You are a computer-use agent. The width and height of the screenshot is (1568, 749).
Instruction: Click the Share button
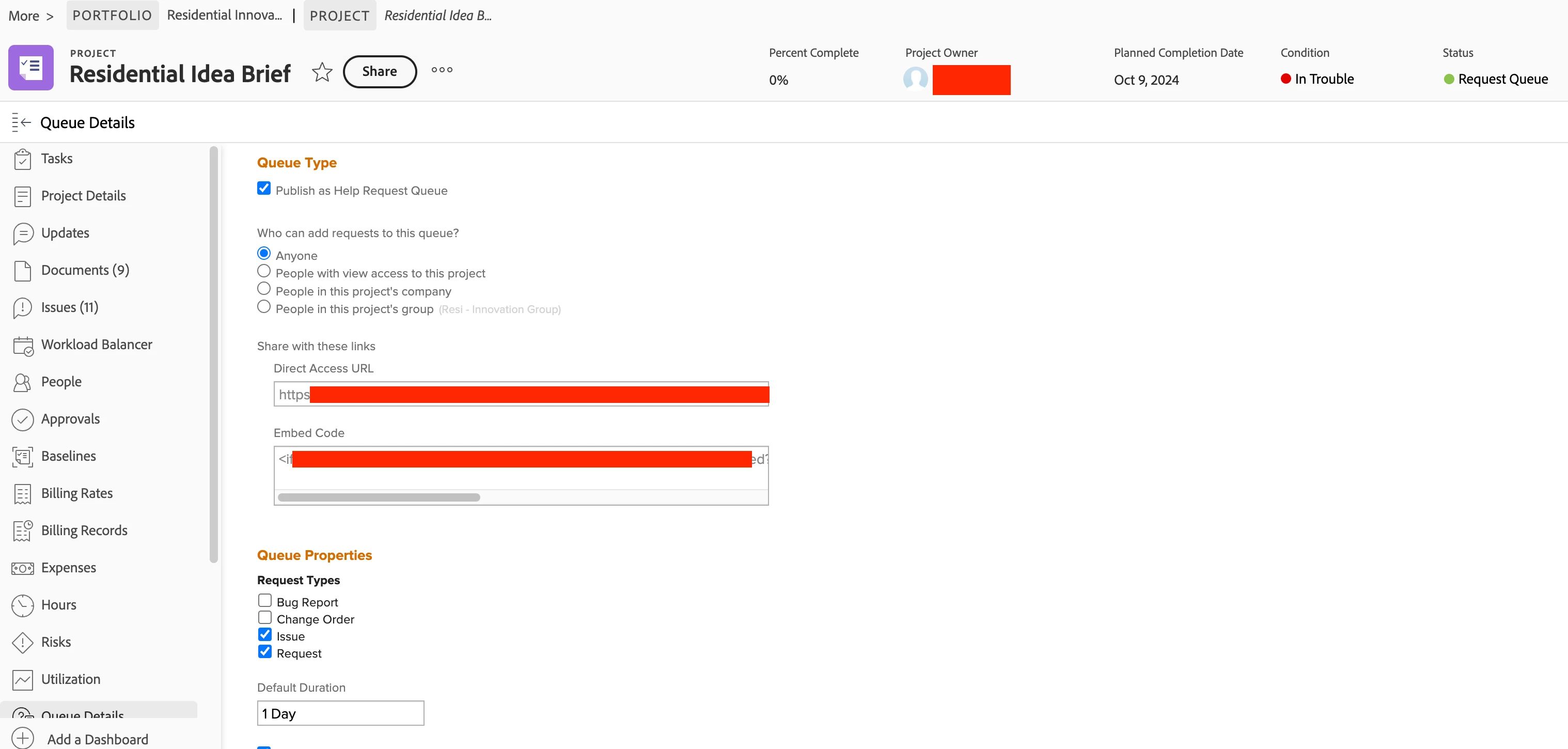379,72
